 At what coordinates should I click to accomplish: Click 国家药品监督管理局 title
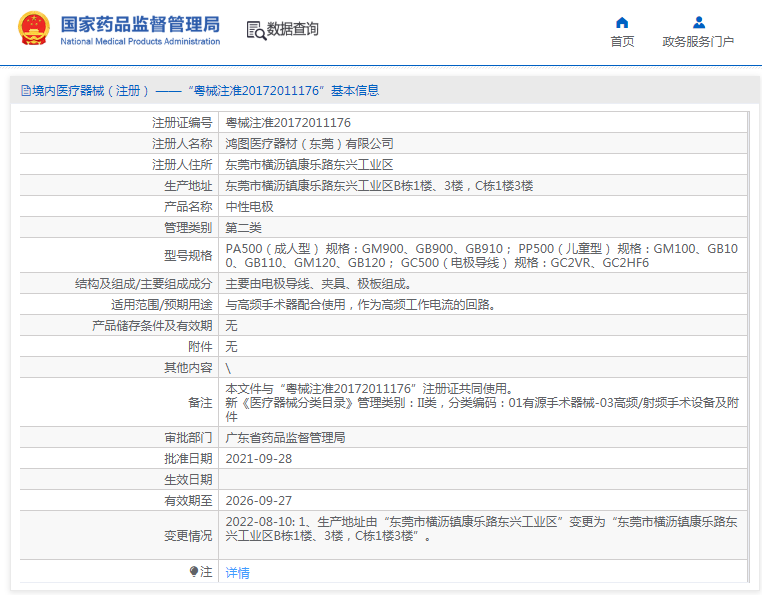pyautogui.click(x=140, y=24)
